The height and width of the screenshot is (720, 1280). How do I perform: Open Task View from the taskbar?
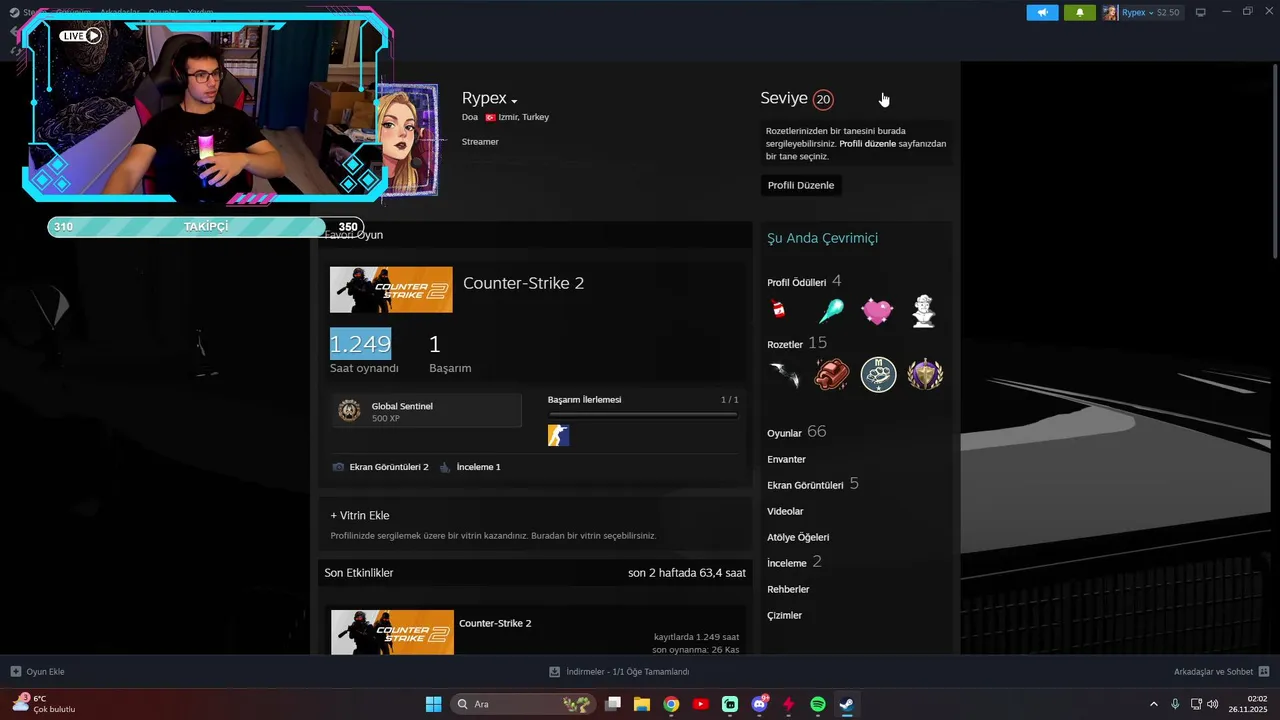[x=613, y=704]
